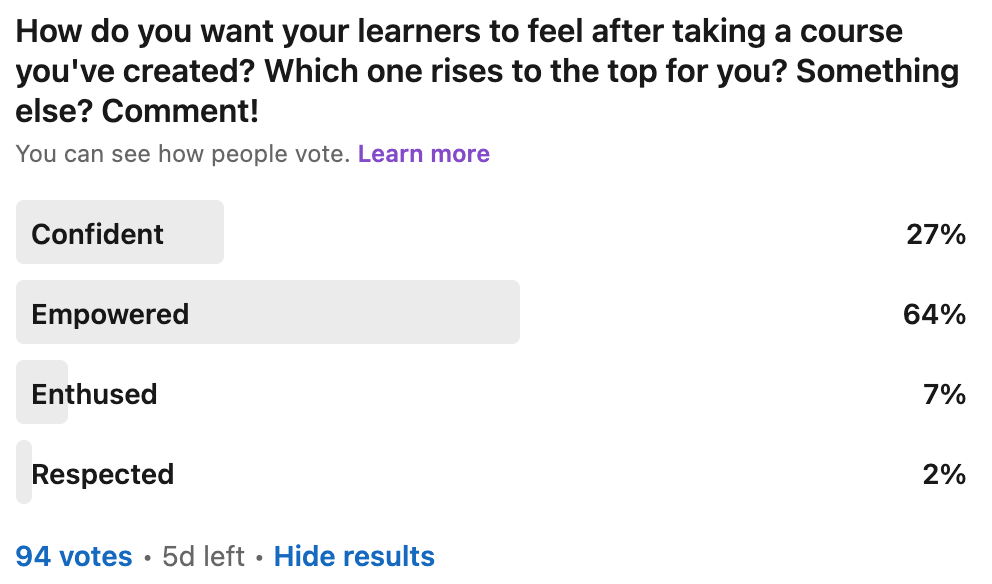Click the 2% result value

click(944, 474)
